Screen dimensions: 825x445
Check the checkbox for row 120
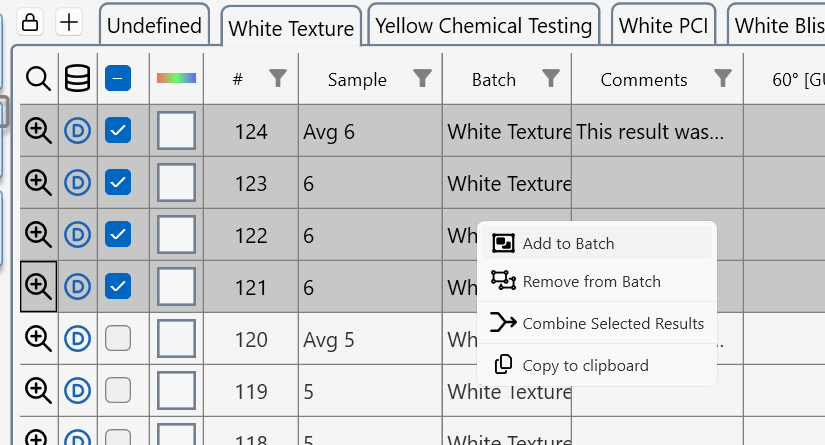(x=118, y=338)
